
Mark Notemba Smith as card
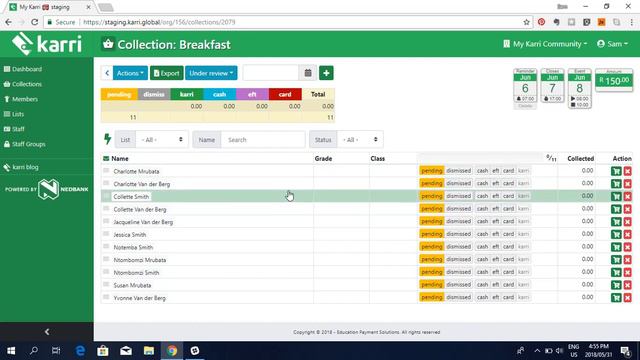pos(509,247)
